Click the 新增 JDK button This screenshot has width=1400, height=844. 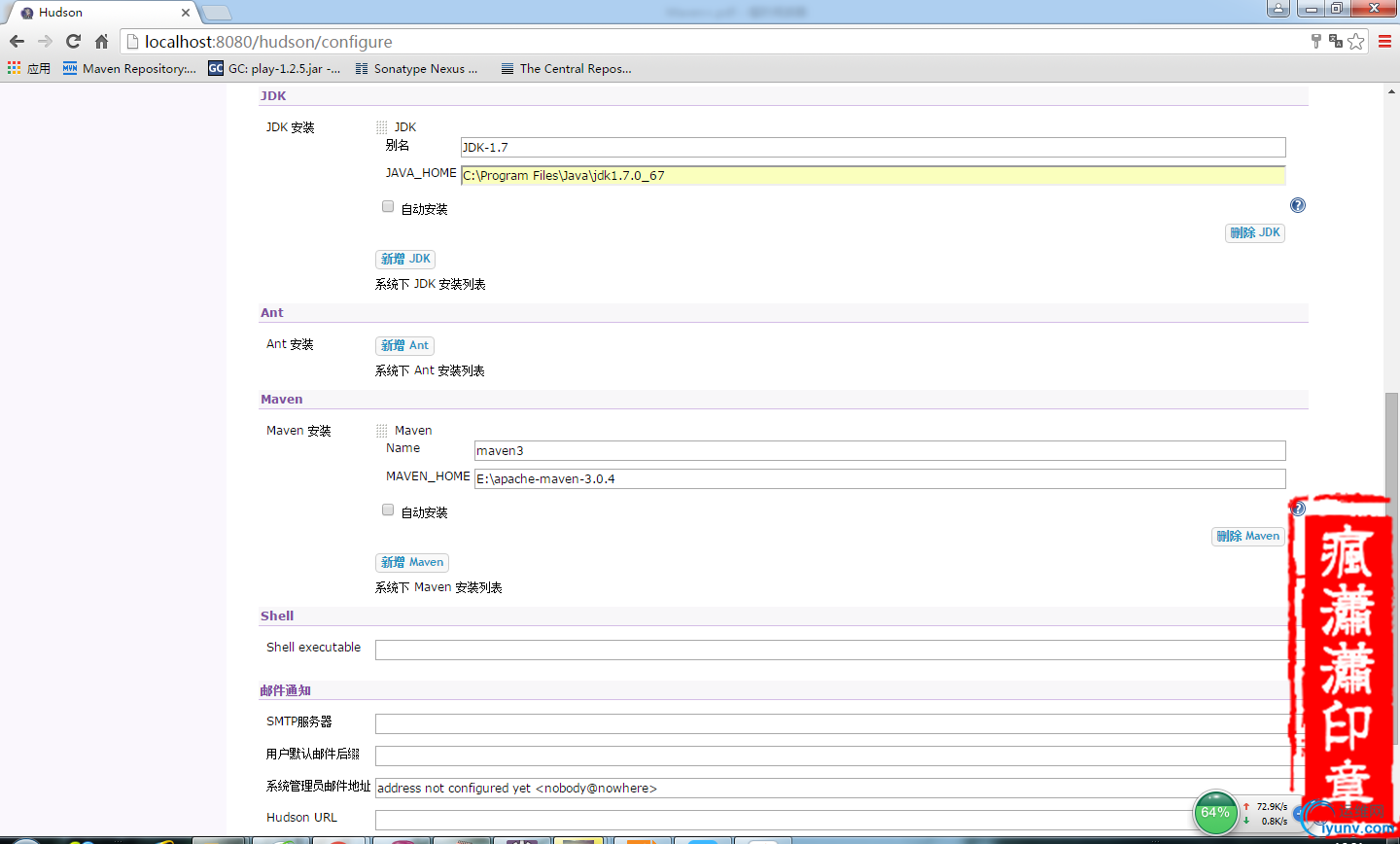pyautogui.click(x=405, y=259)
